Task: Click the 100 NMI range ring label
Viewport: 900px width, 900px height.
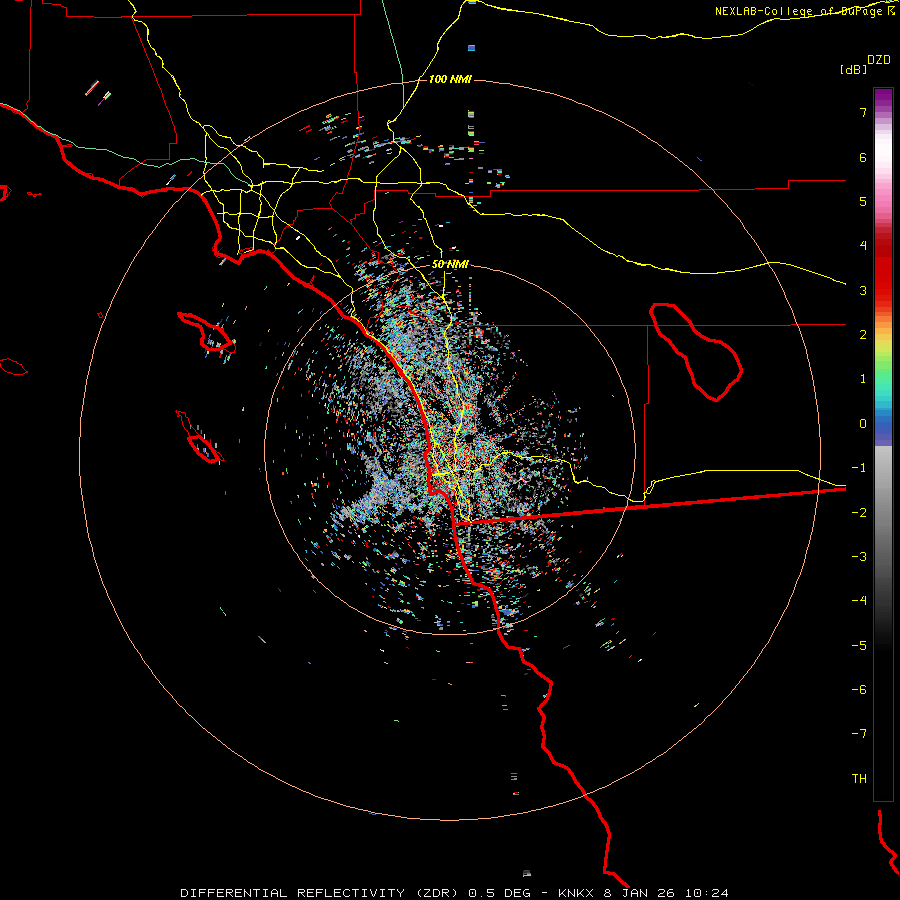Action: click(x=450, y=79)
